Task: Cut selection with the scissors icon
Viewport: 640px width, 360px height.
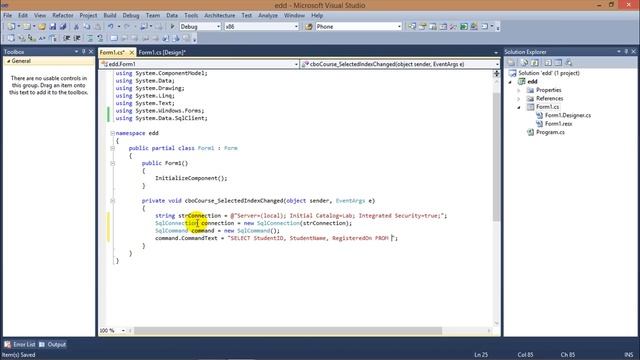Action: coord(76,27)
